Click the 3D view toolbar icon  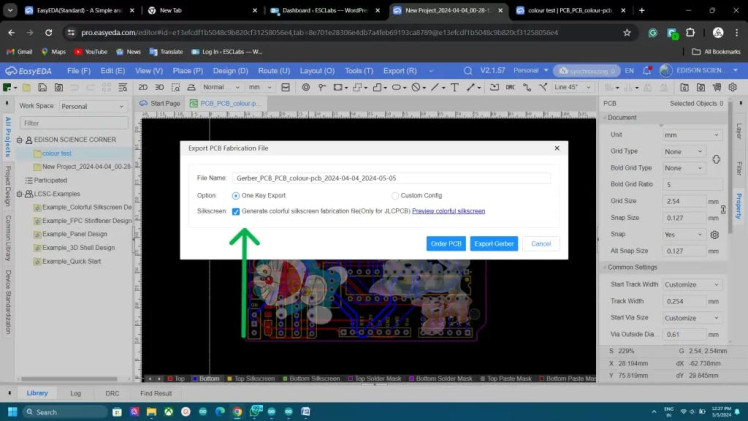[158, 87]
